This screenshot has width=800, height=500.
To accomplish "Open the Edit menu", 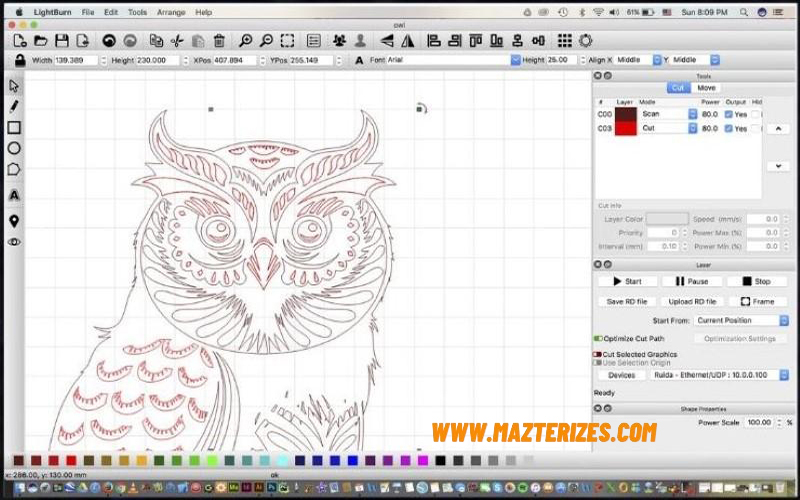I will 111,12.
